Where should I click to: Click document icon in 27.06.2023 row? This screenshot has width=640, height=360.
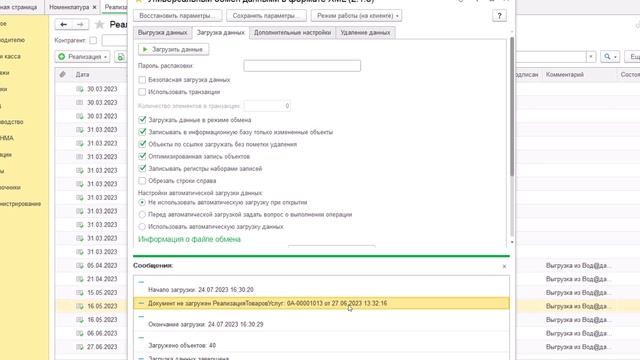80,347
